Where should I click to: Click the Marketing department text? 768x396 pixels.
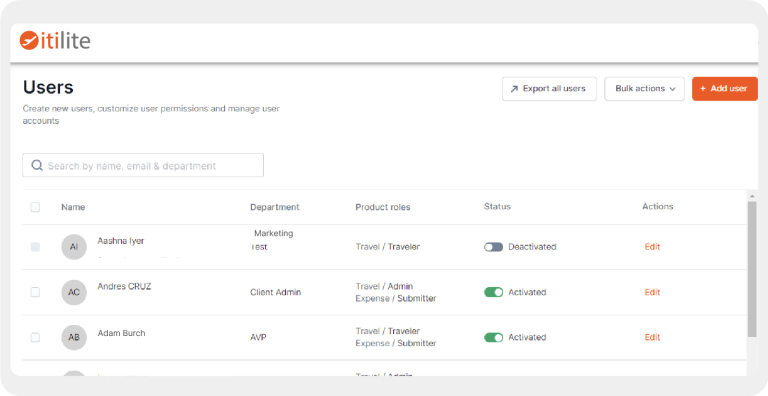pyautogui.click(x=273, y=233)
